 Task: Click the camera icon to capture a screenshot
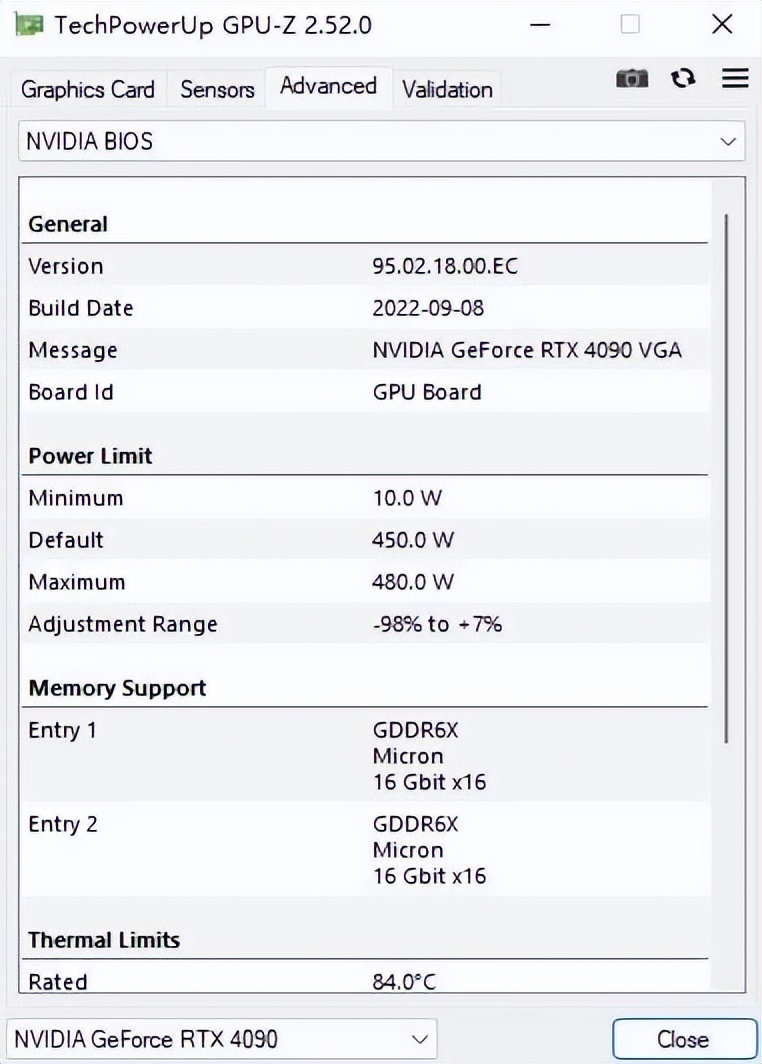click(x=631, y=78)
